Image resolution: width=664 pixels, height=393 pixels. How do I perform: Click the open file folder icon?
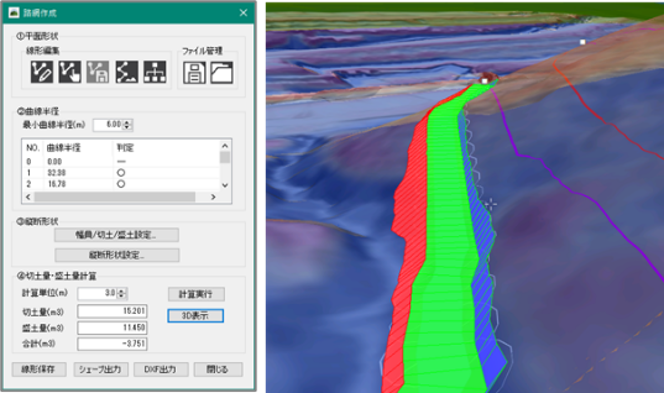coord(222,72)
